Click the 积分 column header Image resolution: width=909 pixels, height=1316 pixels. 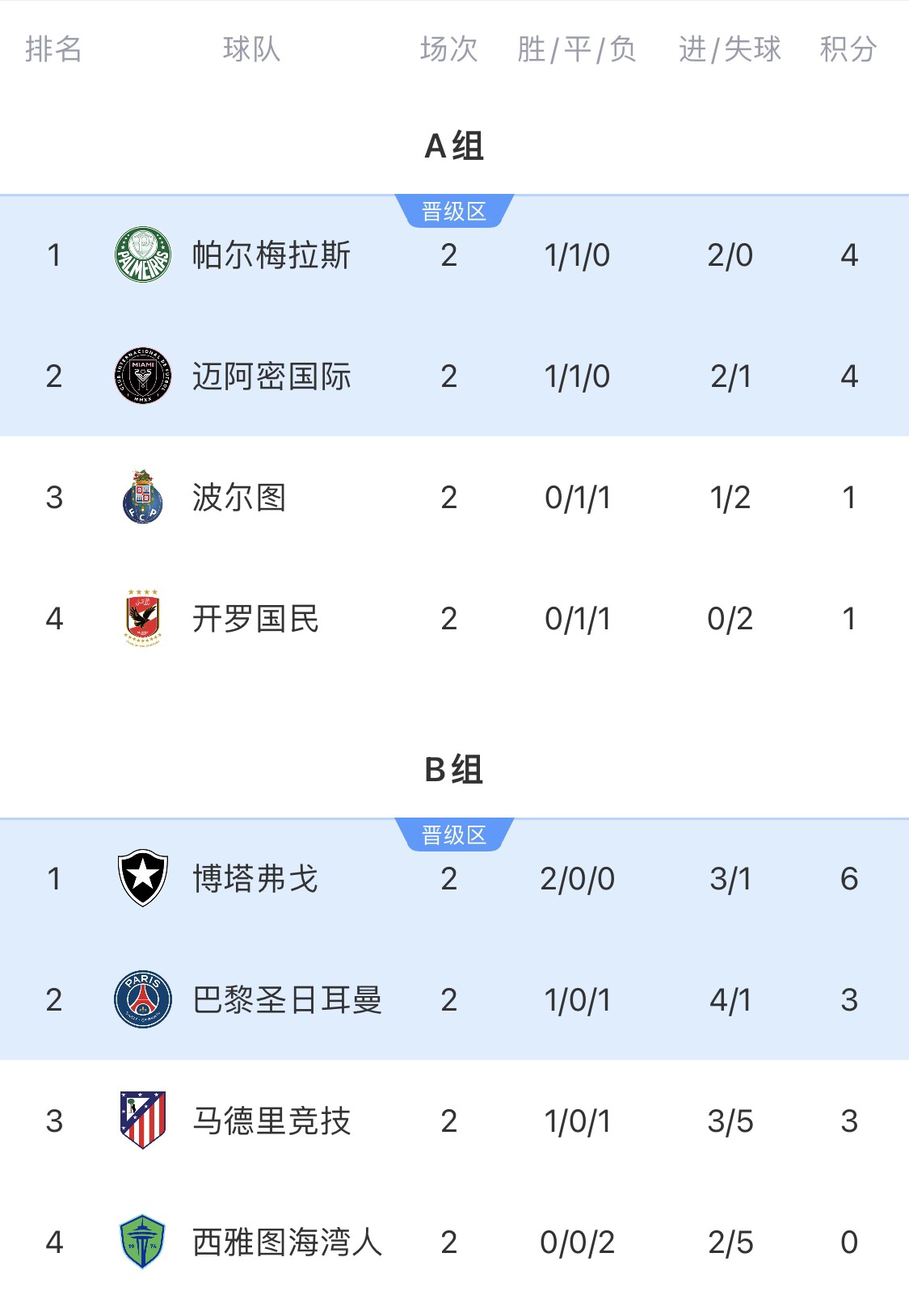(848, 49)
